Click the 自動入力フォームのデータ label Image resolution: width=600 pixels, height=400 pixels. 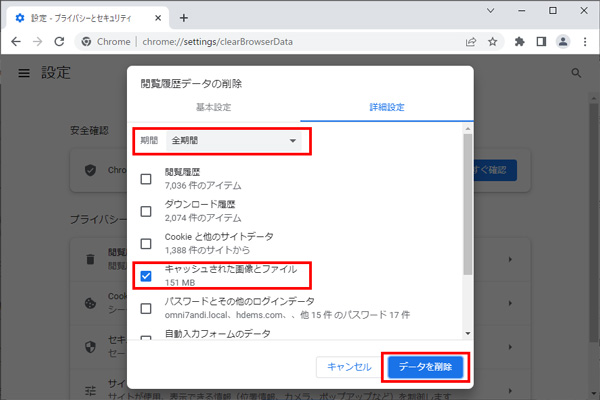[x=218, y=334]
